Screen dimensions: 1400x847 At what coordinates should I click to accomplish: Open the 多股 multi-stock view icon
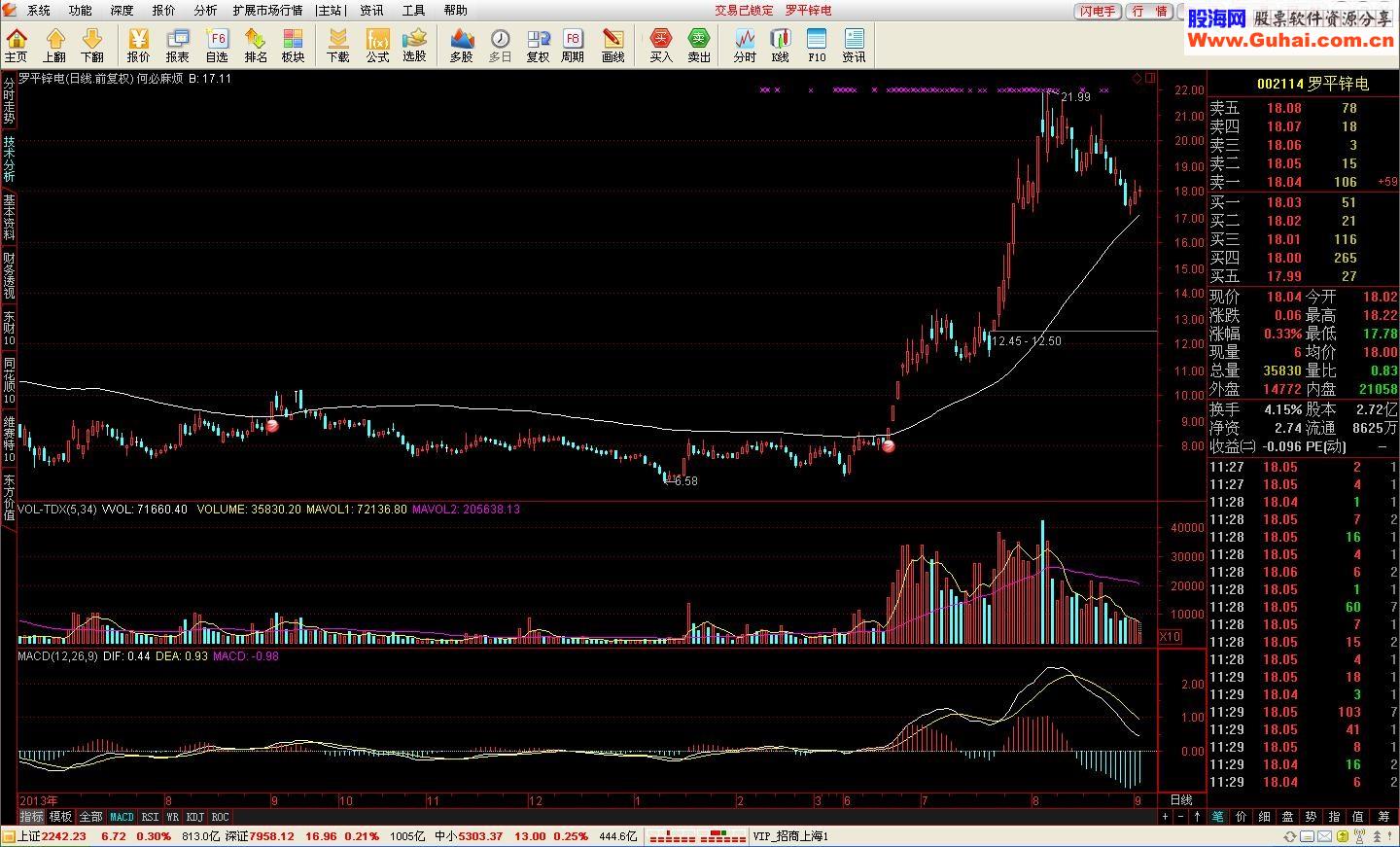[462, 46]
